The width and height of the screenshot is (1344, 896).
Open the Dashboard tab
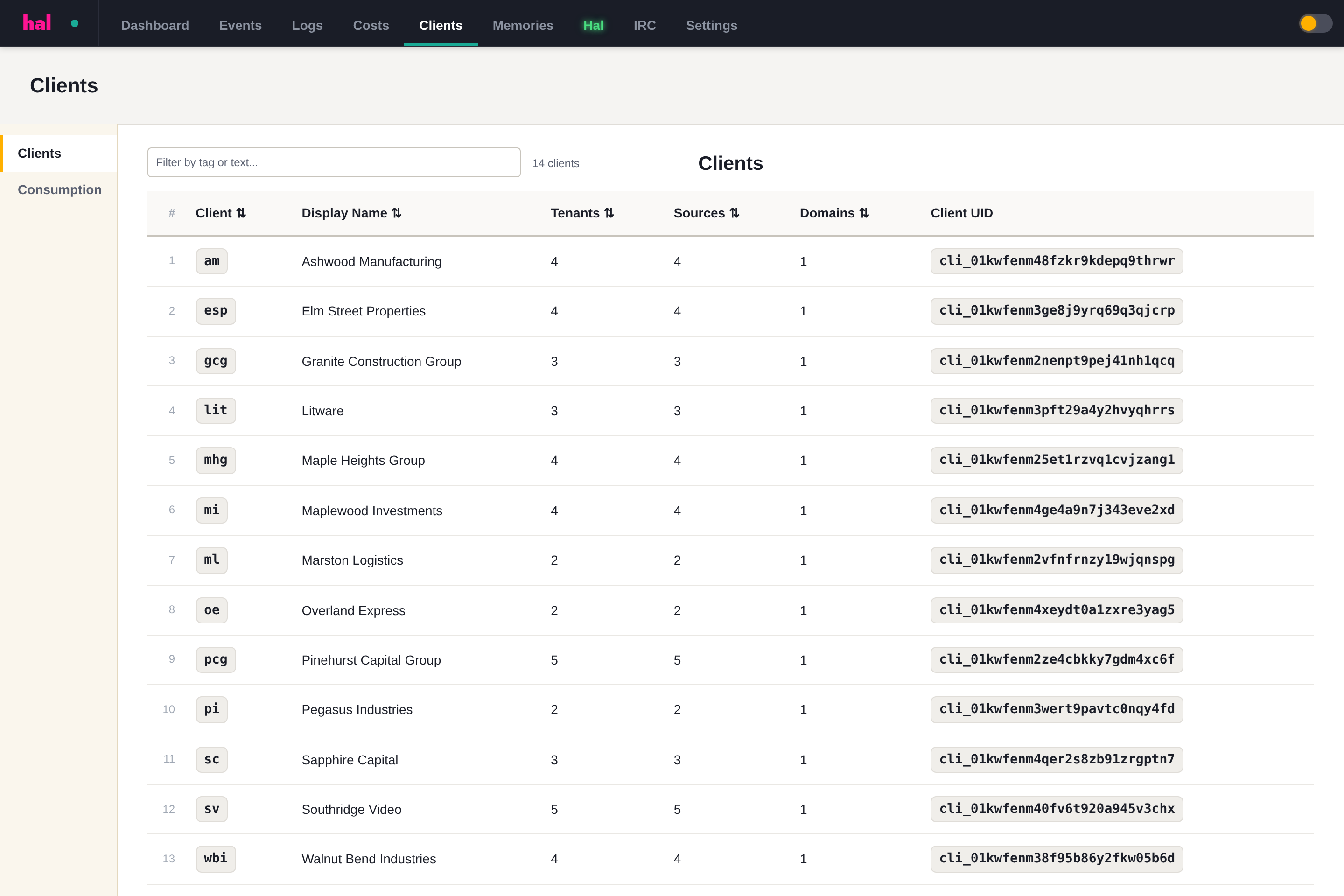point(155,25)
